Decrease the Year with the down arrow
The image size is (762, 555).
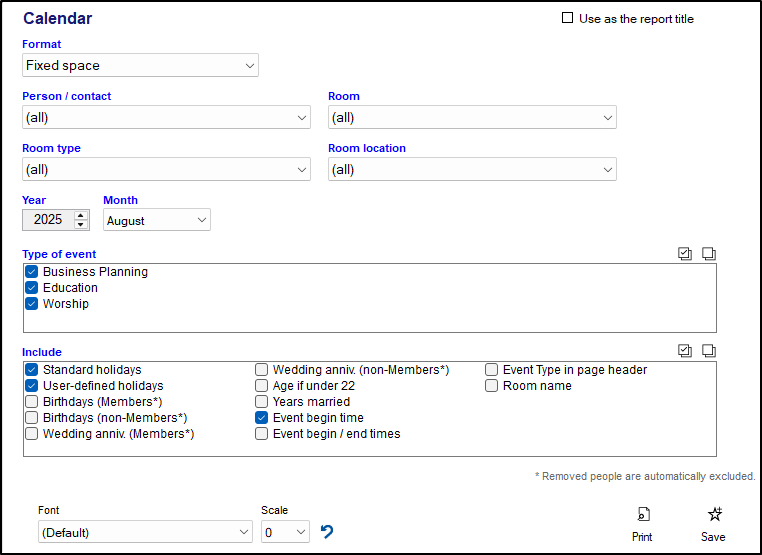click(x=81, y=225)
